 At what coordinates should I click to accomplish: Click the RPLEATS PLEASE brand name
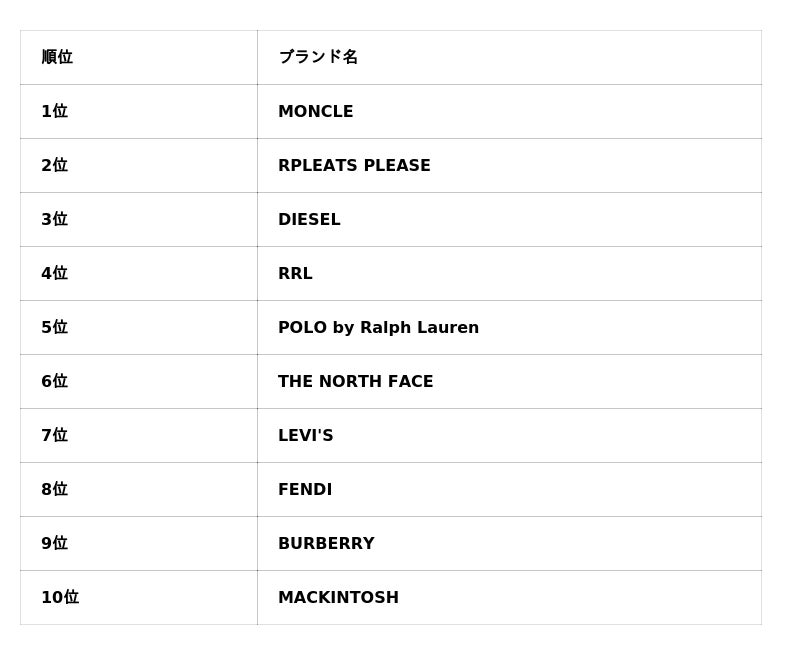[x=354, y=166]
